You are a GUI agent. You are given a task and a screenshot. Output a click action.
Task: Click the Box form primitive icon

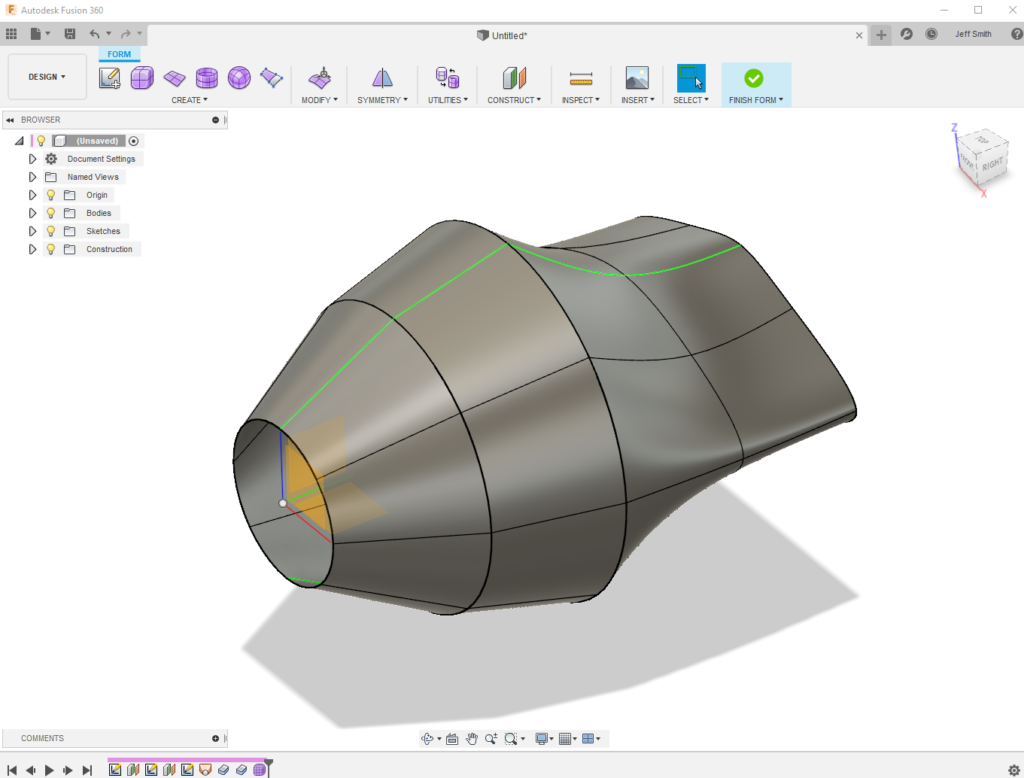point(142,78)
